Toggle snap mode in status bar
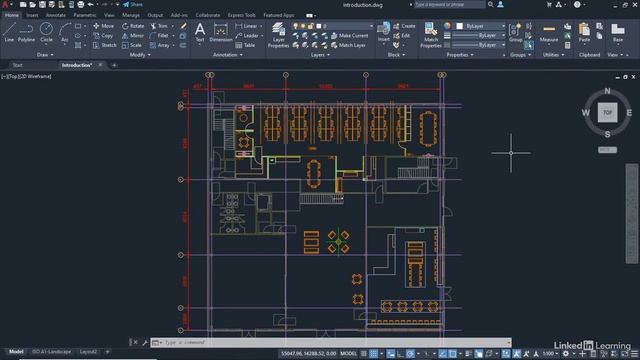The width and height of the screenshot is (640, 360). coord(373,354)
